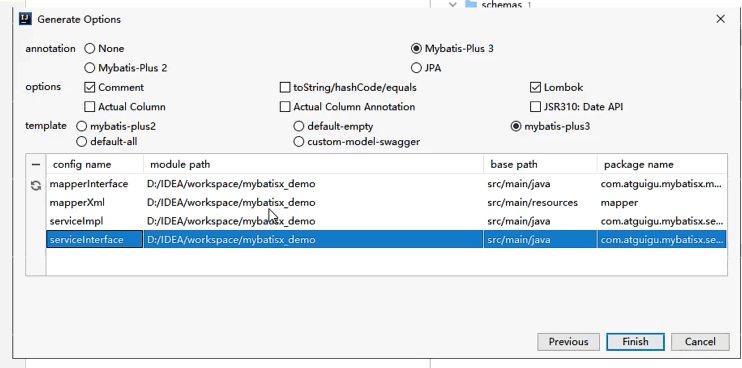Click the refresh icon beside mapperInterface
742x368 pixels.
(36, 185)
